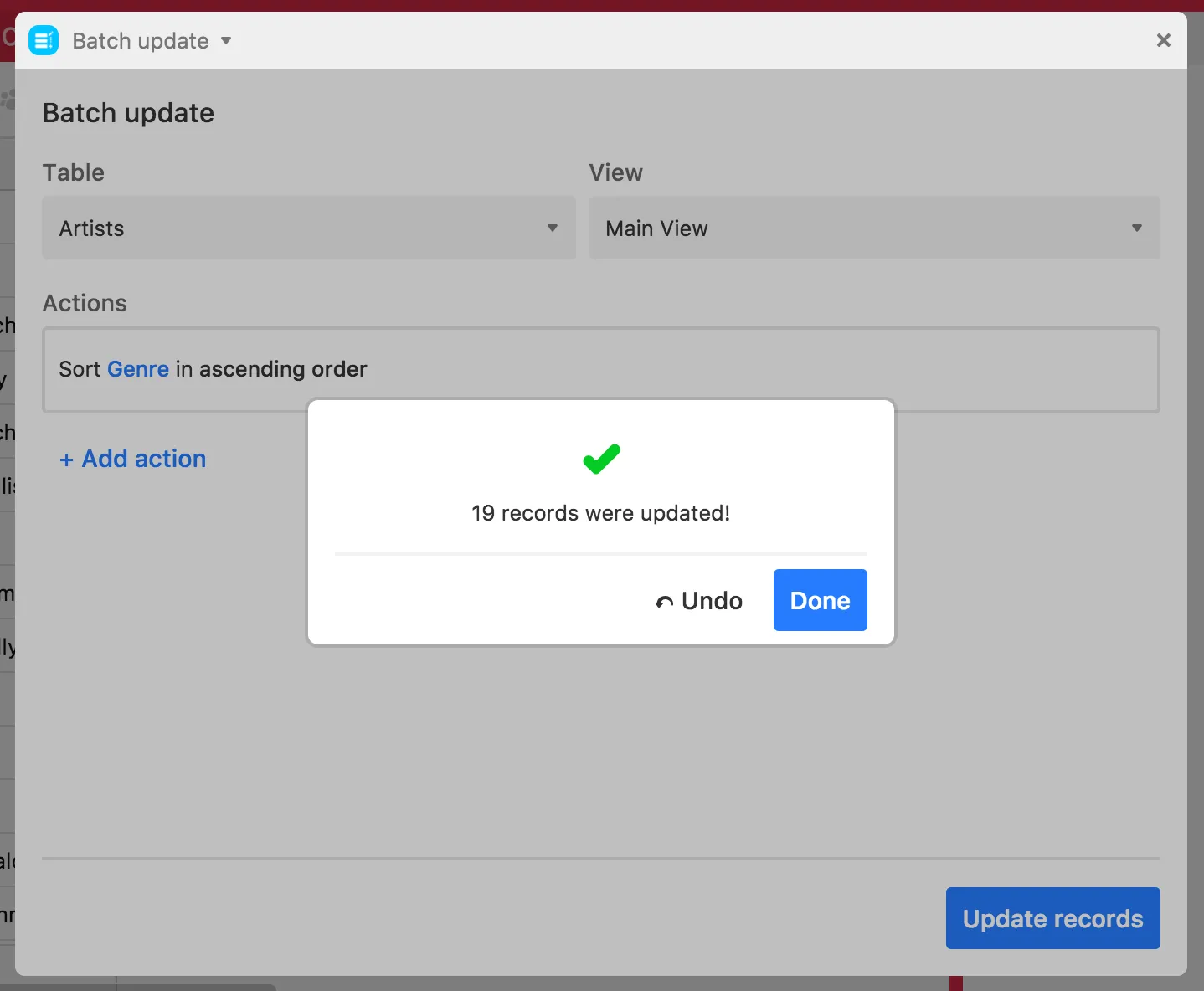Click the Update records button

pos(1052,918)
